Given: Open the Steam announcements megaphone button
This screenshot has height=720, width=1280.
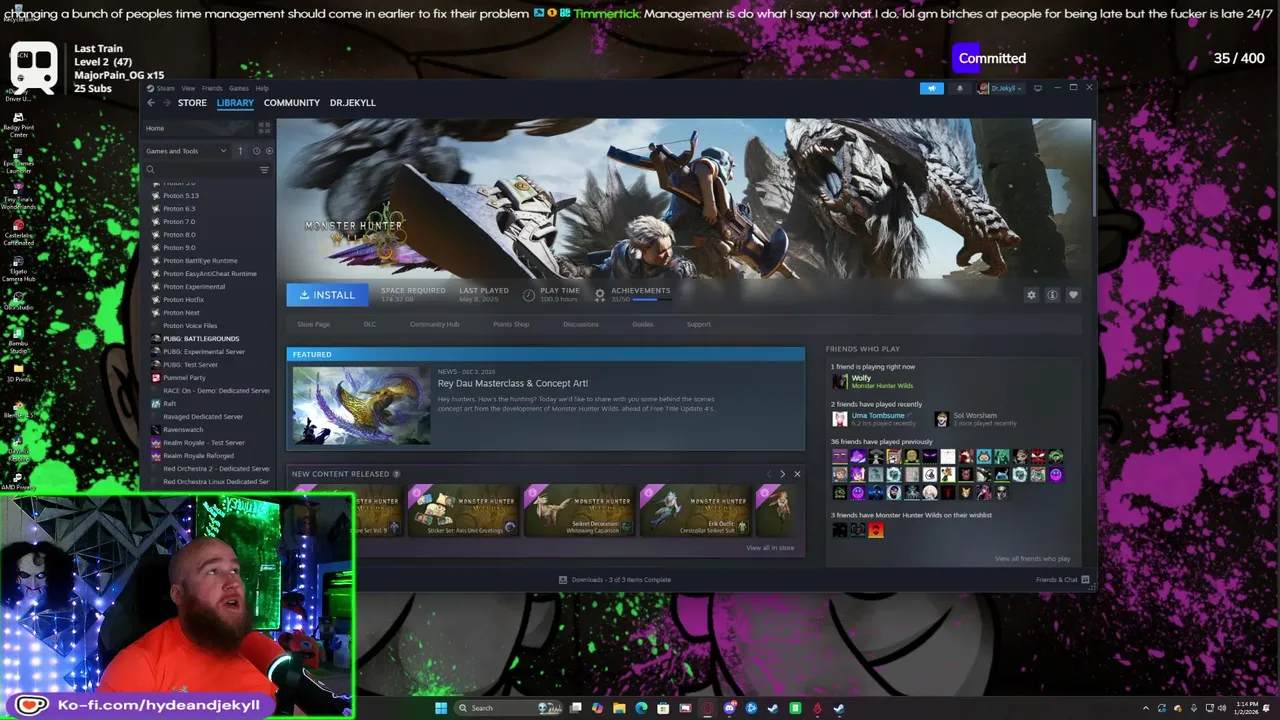Looking at the screenshot, I should [x=931, y=88].
